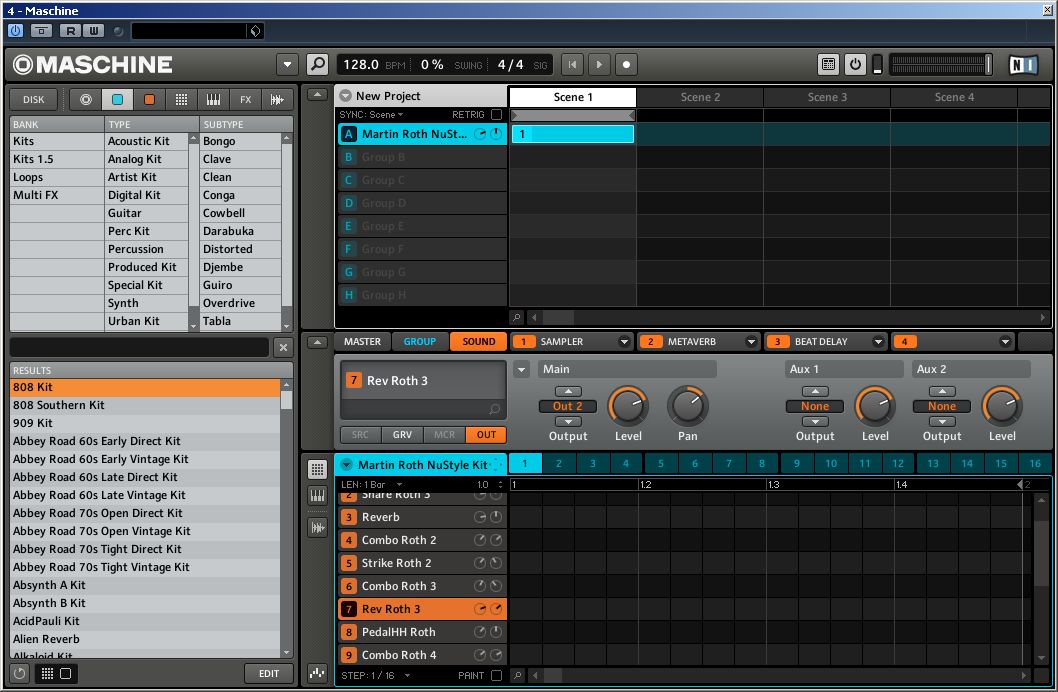Toggle the DISK browser mode

pyautogui.click(x=34, y=99)
